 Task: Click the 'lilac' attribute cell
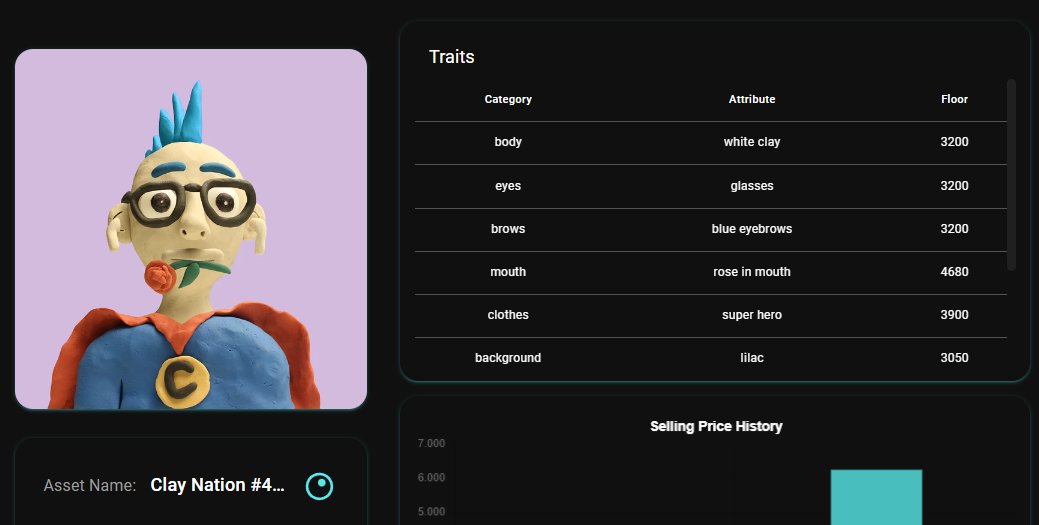click(x=752, y=358)
